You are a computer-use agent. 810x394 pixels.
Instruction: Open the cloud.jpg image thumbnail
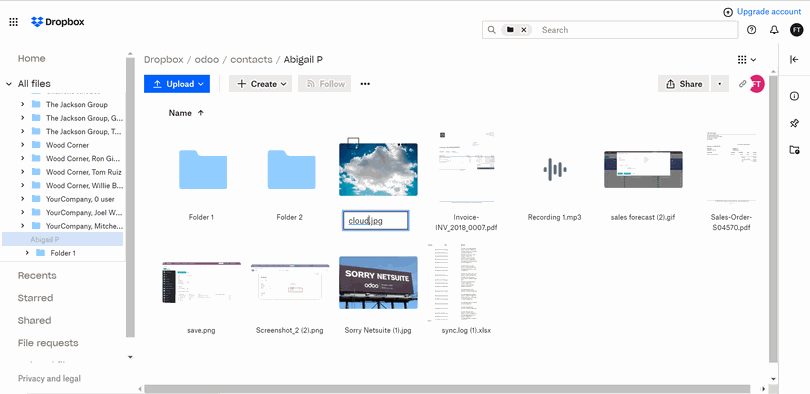[378, 169]
